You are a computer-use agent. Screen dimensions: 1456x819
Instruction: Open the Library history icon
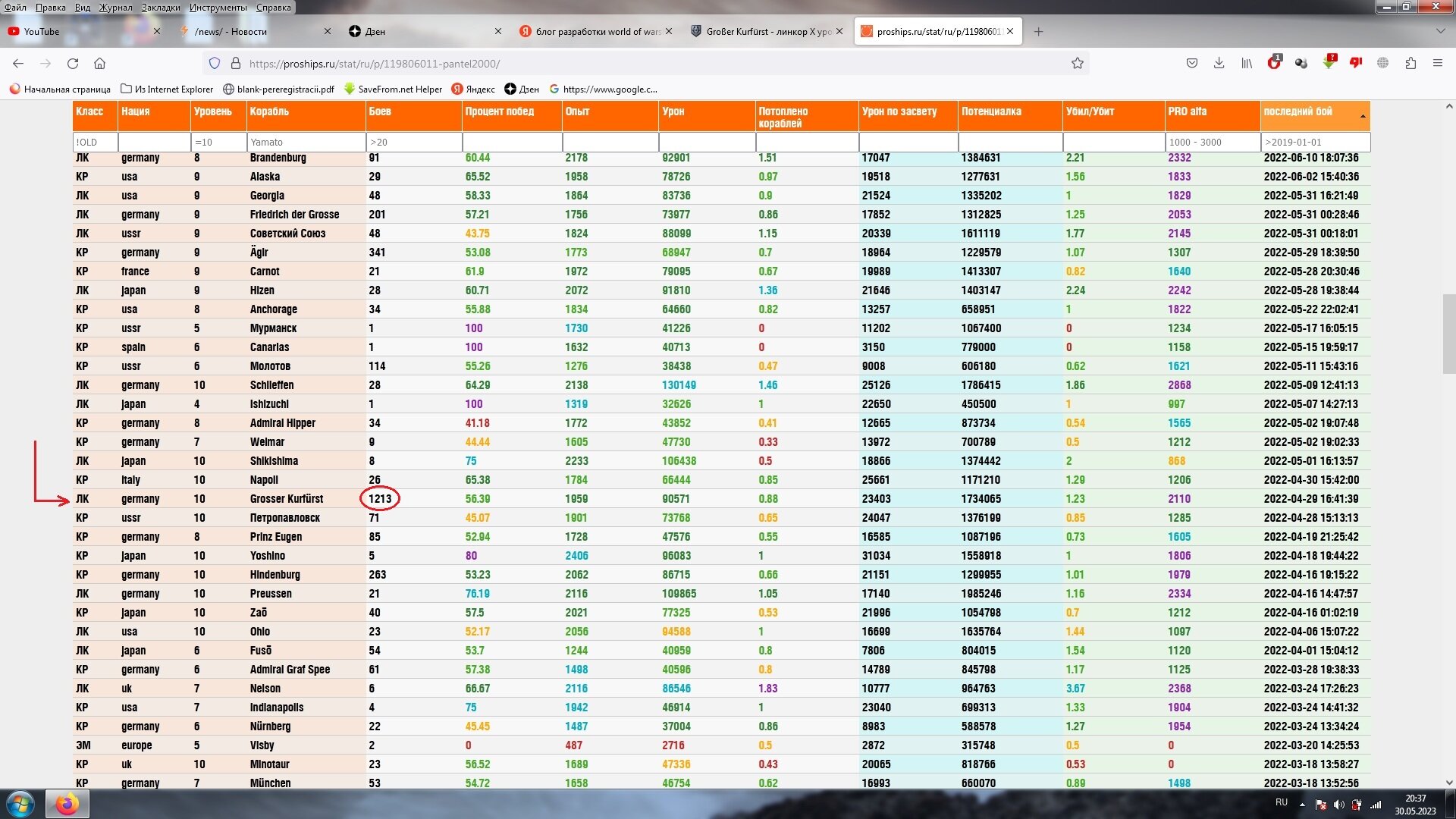(1246, 64)
